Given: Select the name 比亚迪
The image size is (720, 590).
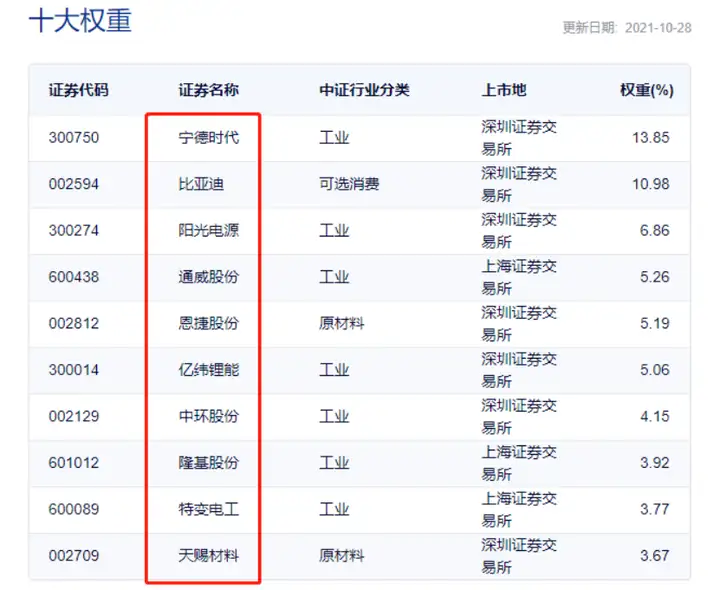Looking at the screenshot, I should (x=201, y=184).
